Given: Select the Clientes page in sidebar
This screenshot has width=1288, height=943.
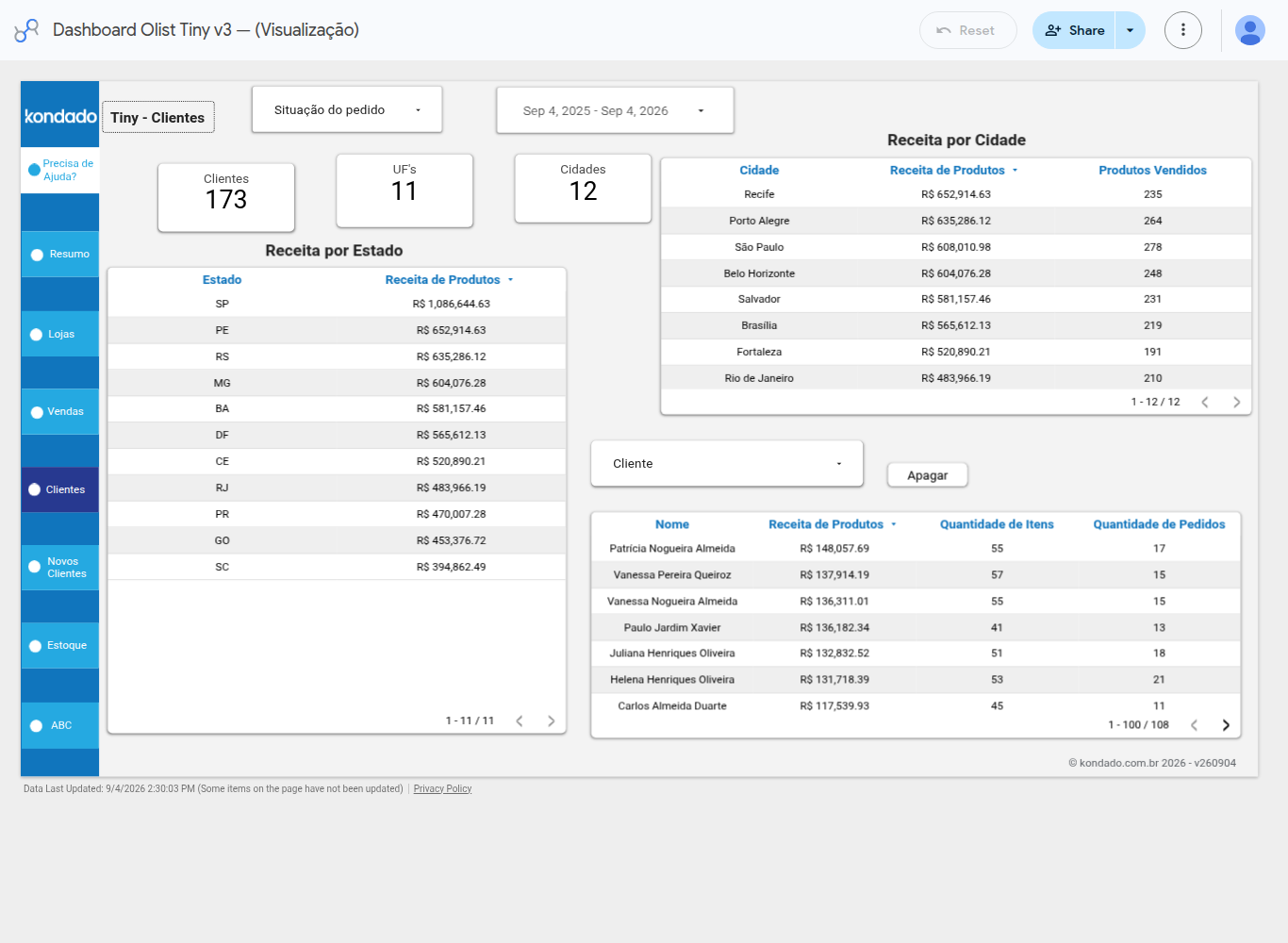Looking at the screenshot, I should 60,490.
